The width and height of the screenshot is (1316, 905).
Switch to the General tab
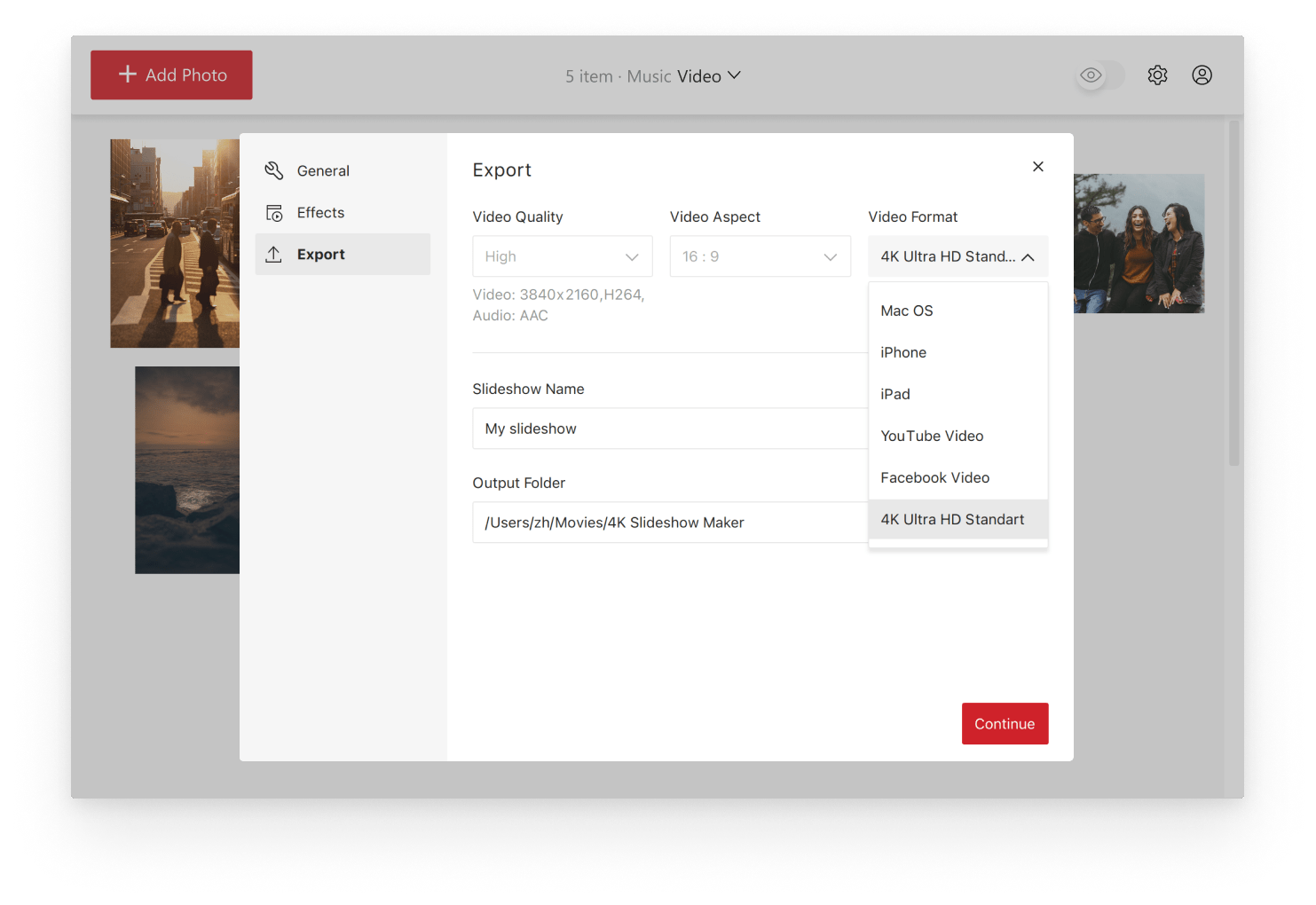(323, 170)
